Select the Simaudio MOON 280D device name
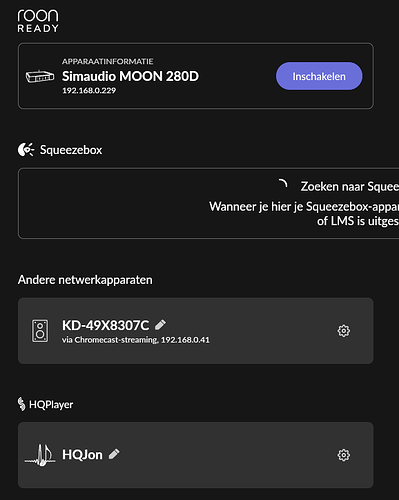399x500 pixels. pos(130,76)
